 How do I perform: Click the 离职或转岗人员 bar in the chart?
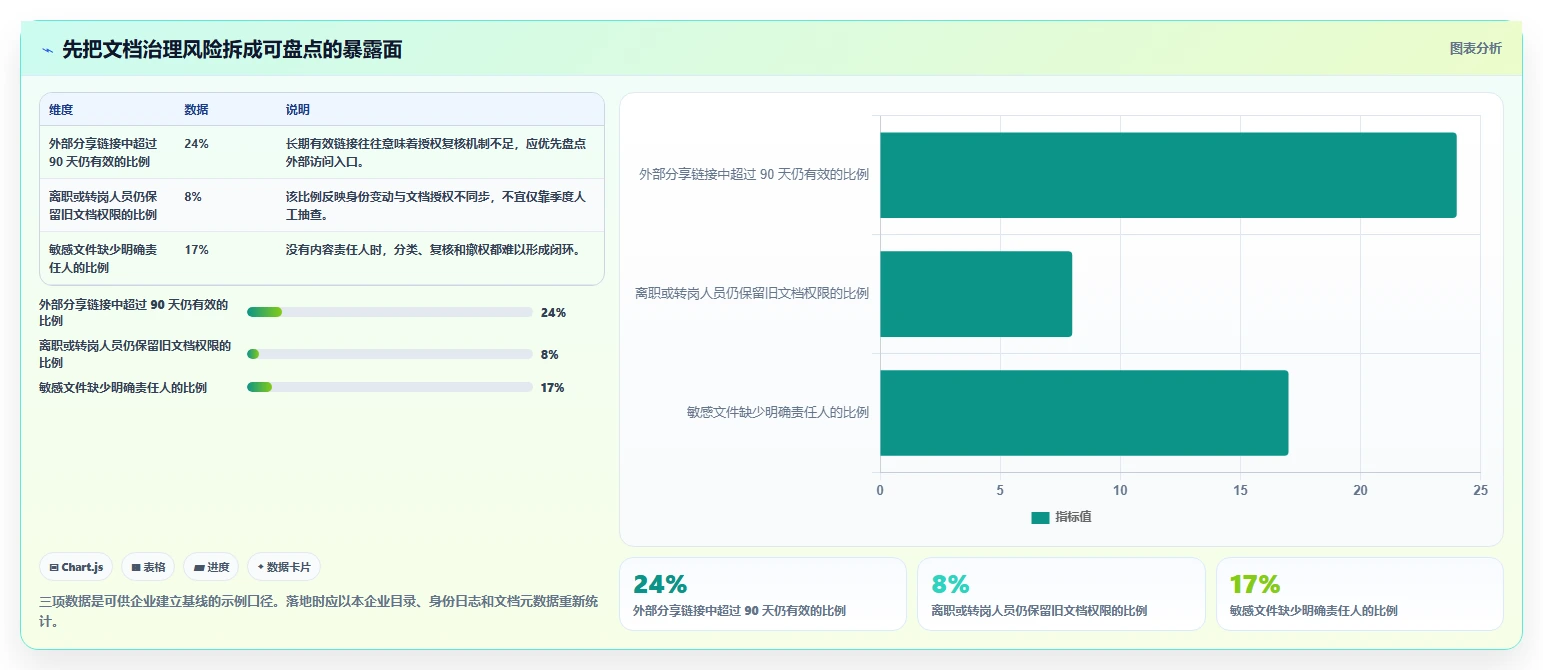[x=976, y=294]
